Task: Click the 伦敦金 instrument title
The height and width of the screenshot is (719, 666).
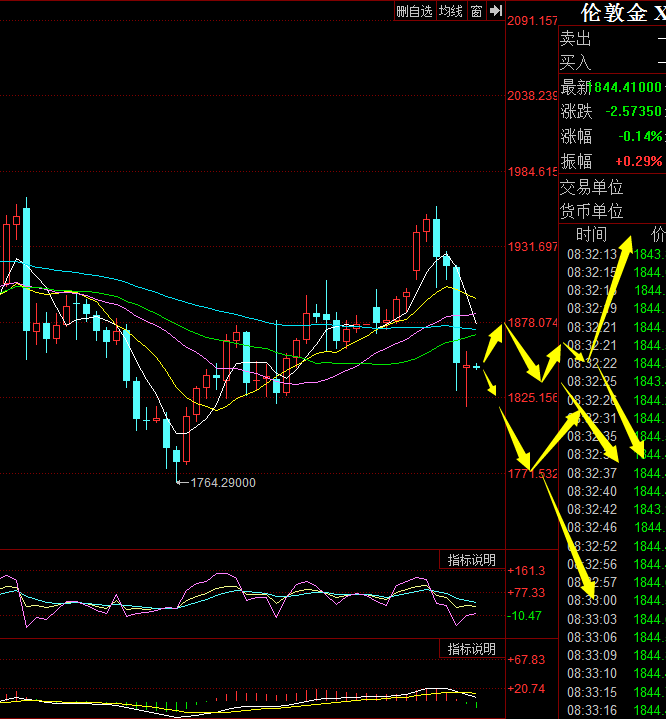Action: [616, 13]
